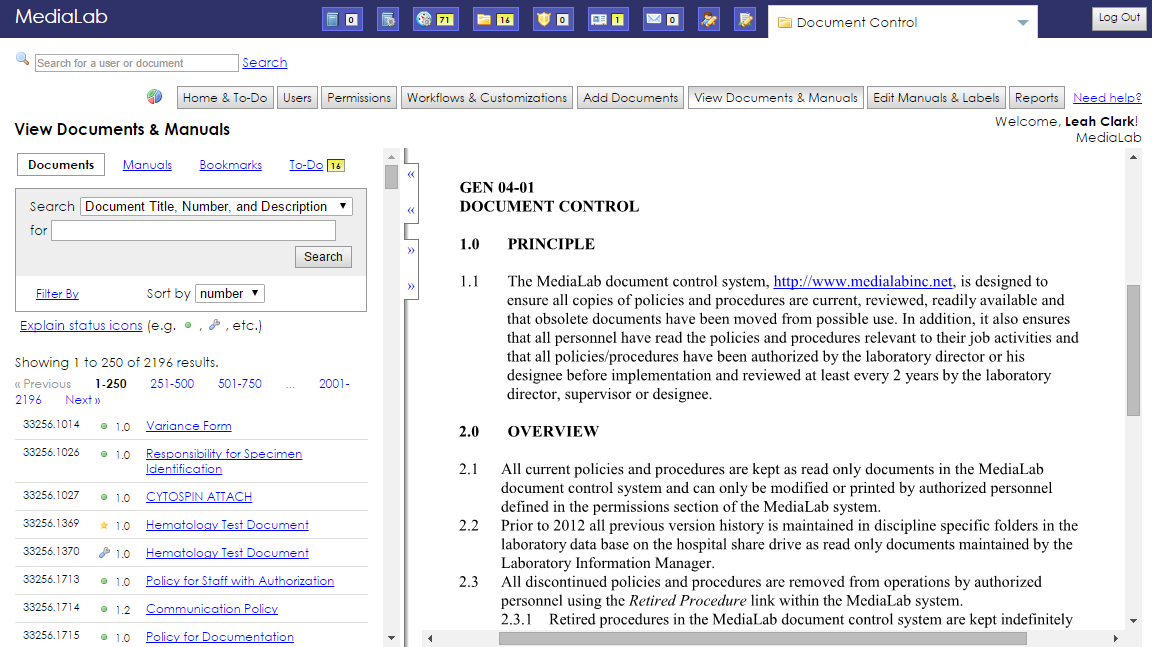Open the Communication Policy document
The image size is (1152, 647).
click(x=212, y=609)
